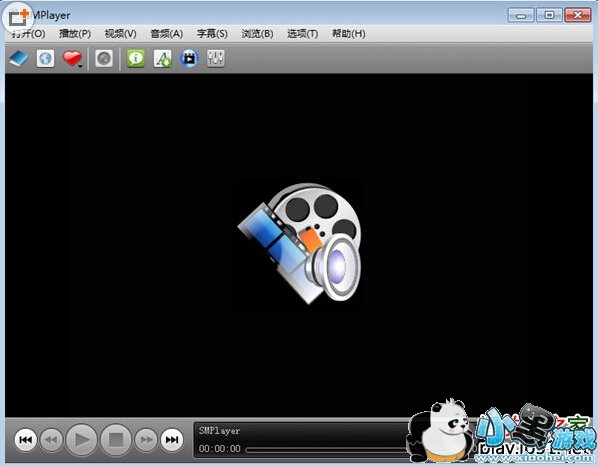Open the blue film clapper icon
Viewport: 598px width, 466px height.
(189, 59)
